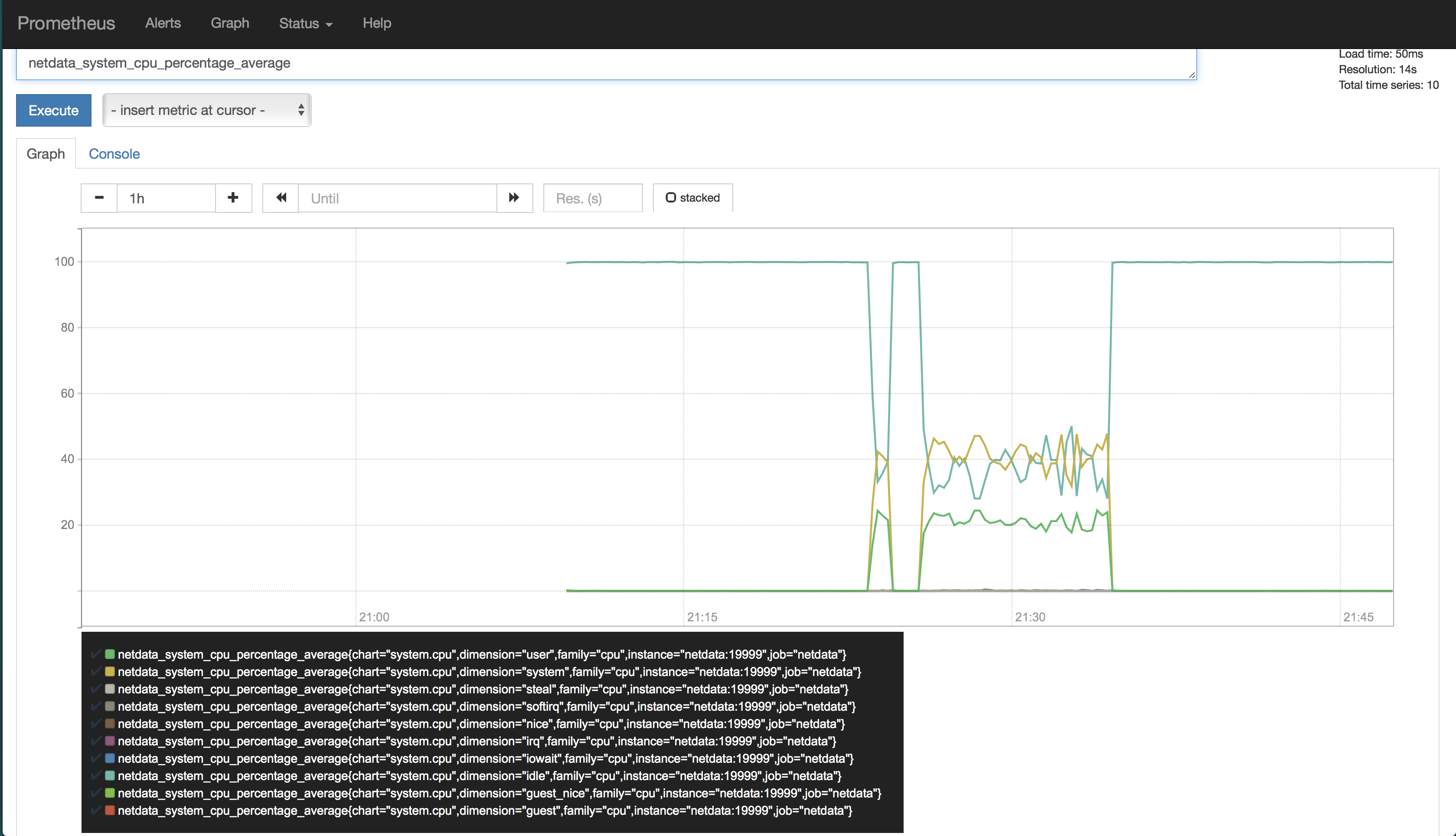Click the minus icon to decrease range

(99, 198)
